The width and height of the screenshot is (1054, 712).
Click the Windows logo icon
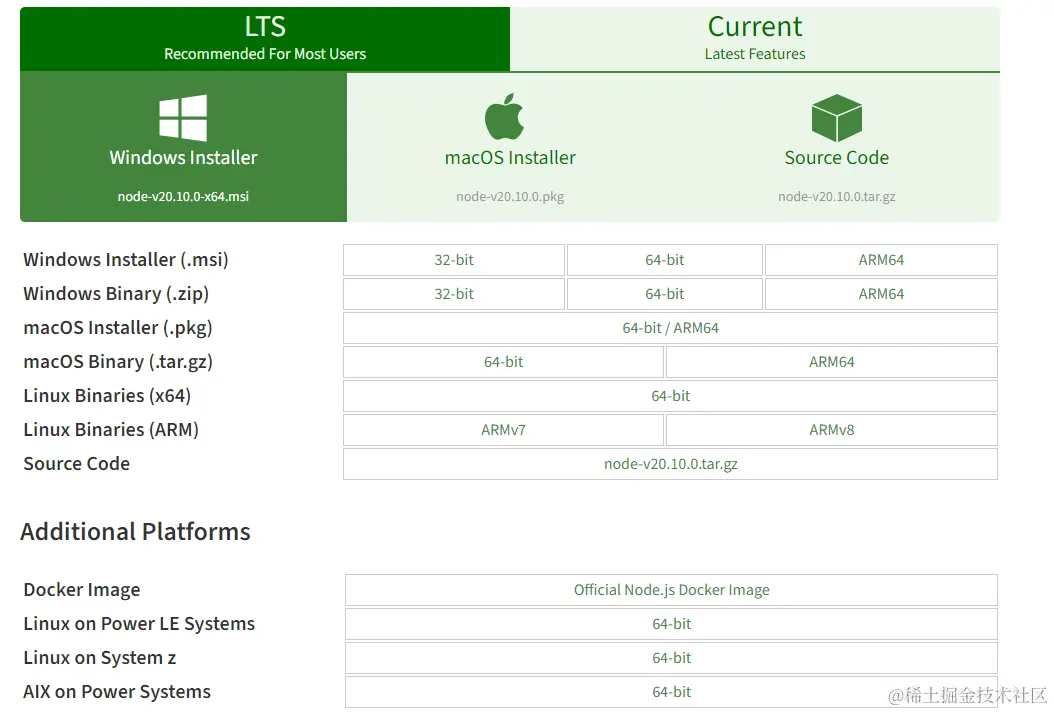pos(183,118)
